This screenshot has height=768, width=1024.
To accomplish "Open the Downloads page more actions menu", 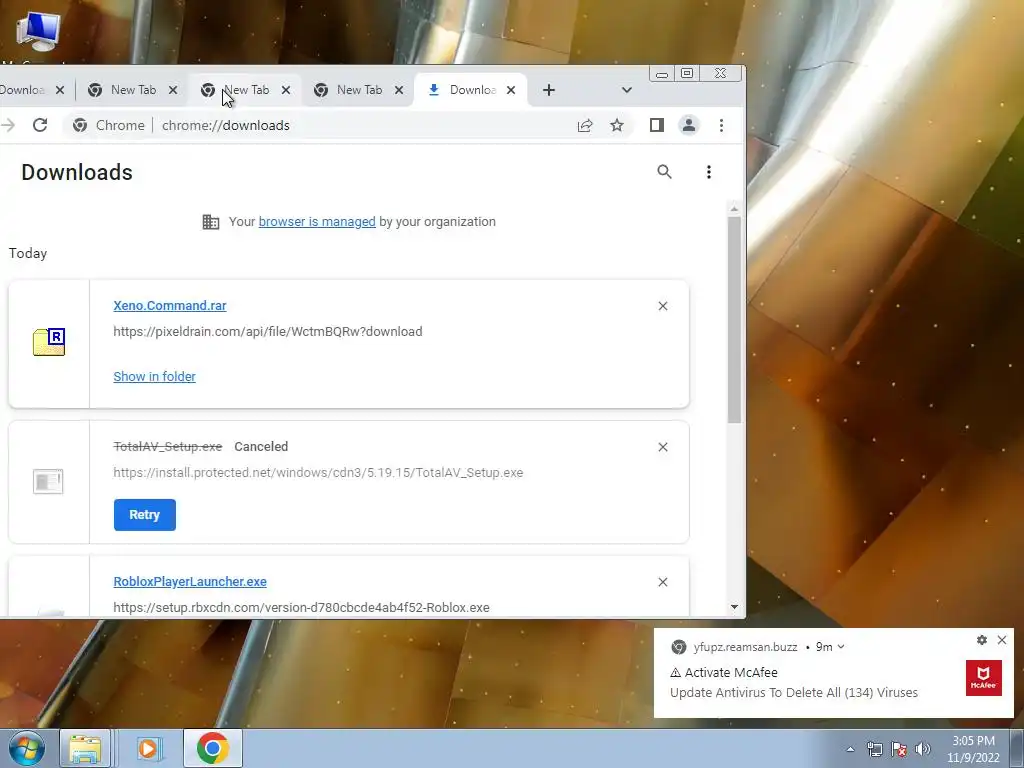I will click(709, 172).
